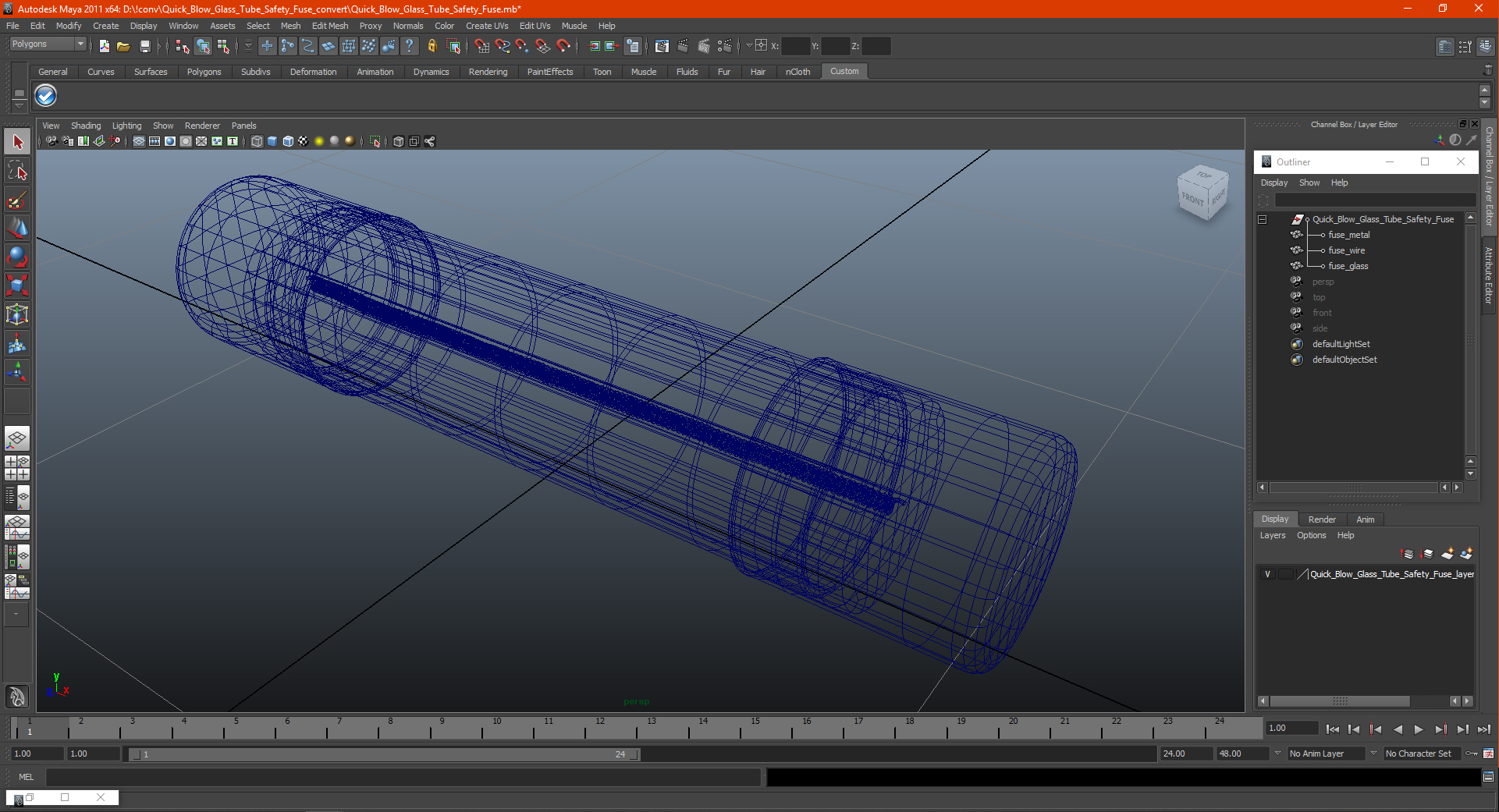Select the arrow Select tool
1499x812 pixels.
click(x=17, y=141)
